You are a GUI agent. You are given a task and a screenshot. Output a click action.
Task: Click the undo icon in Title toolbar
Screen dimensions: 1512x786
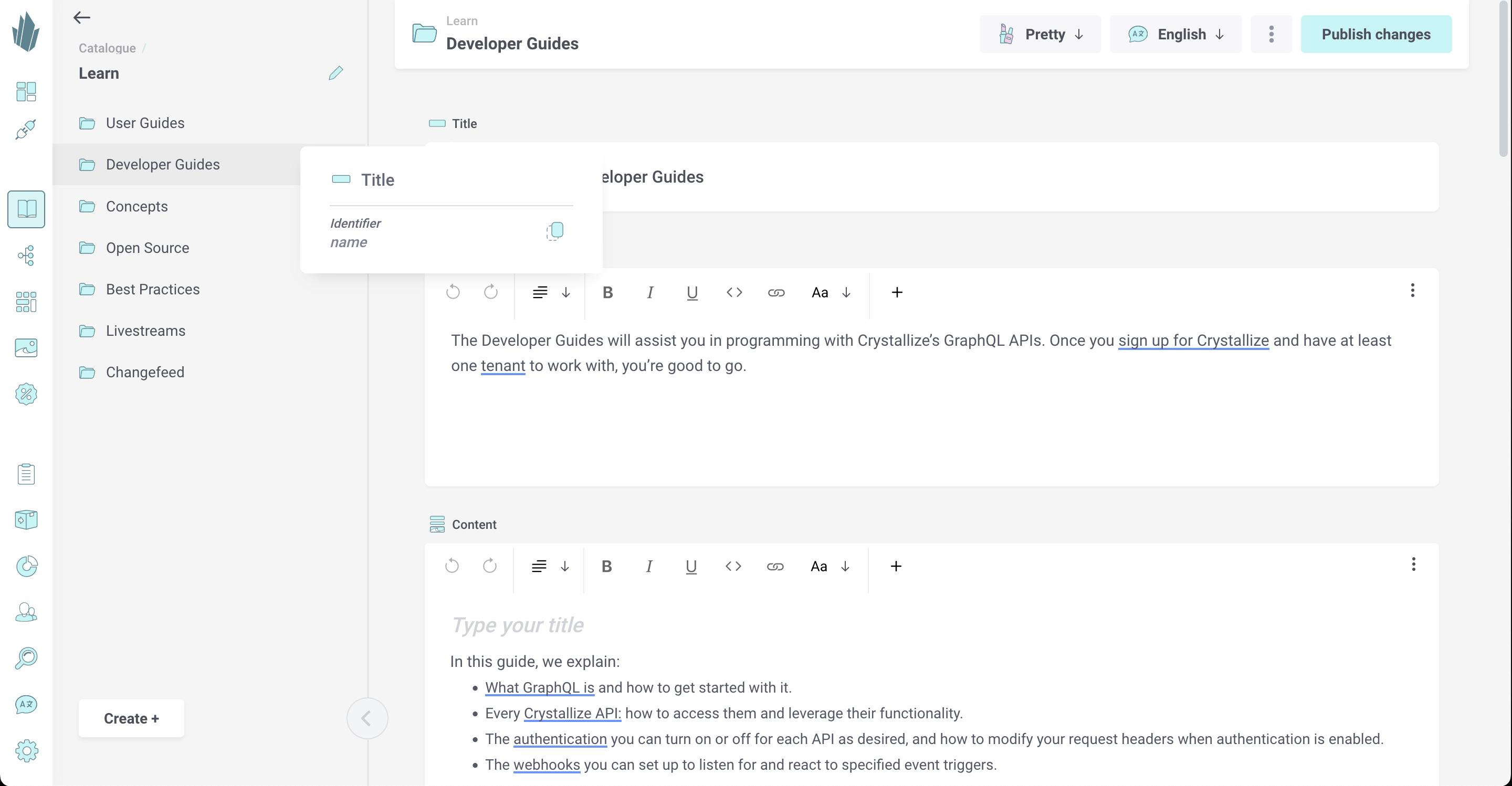click(x=453, y=291)
